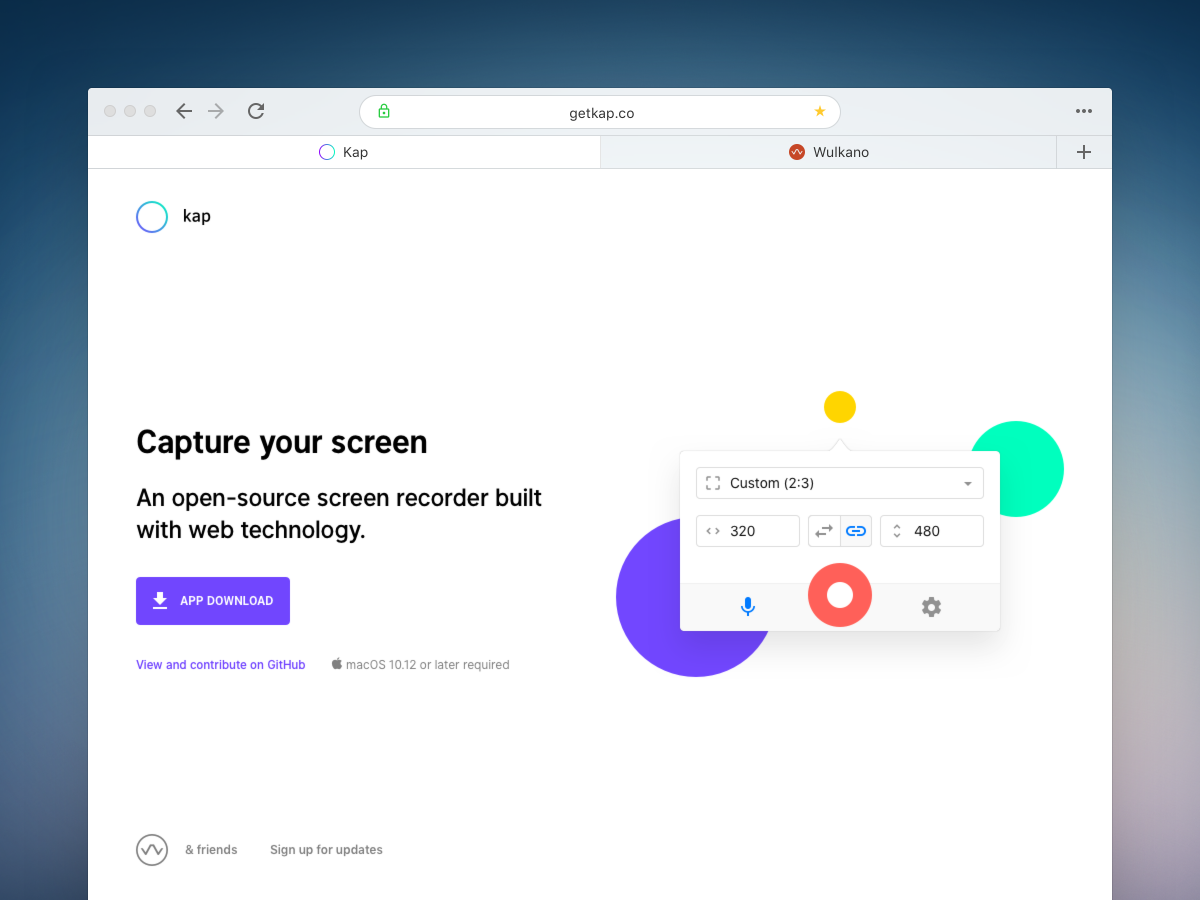Open View and contribute on GitHub link
The height and width of the screenshot is (900, 1200).
click(x=221, y=665)
